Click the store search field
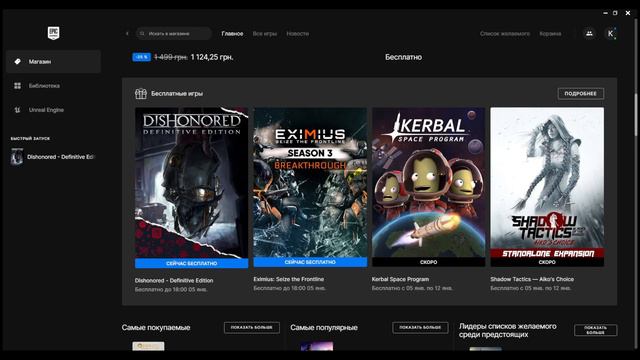 [x=174, y=33]
